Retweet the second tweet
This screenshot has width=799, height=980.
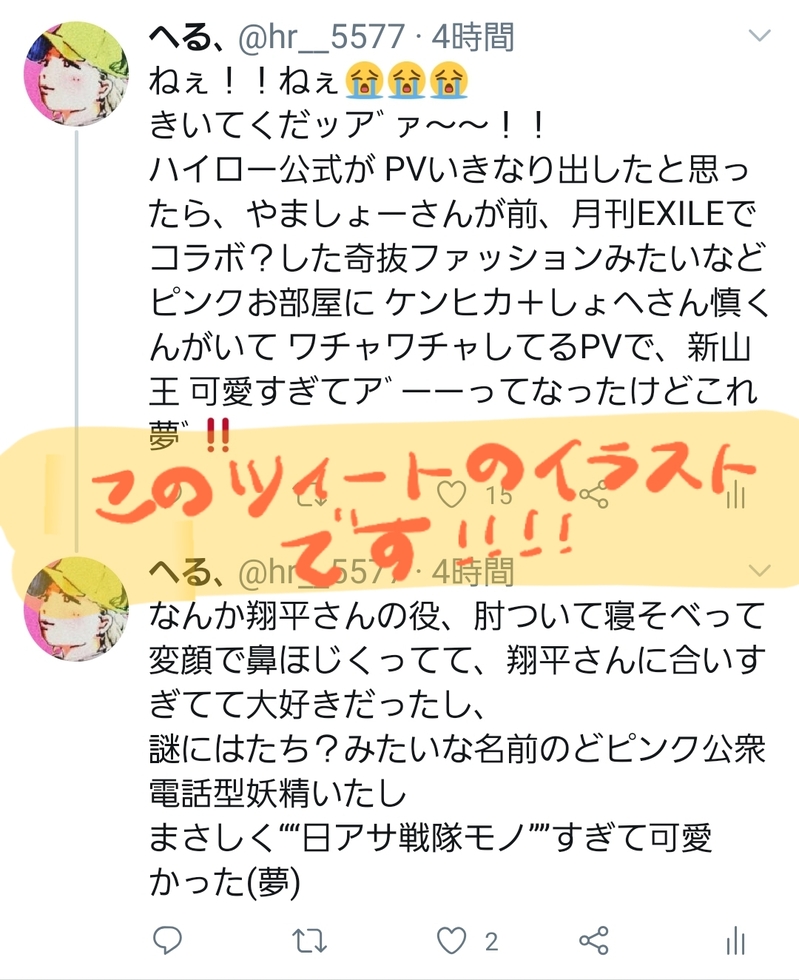(x=309, y=941)
